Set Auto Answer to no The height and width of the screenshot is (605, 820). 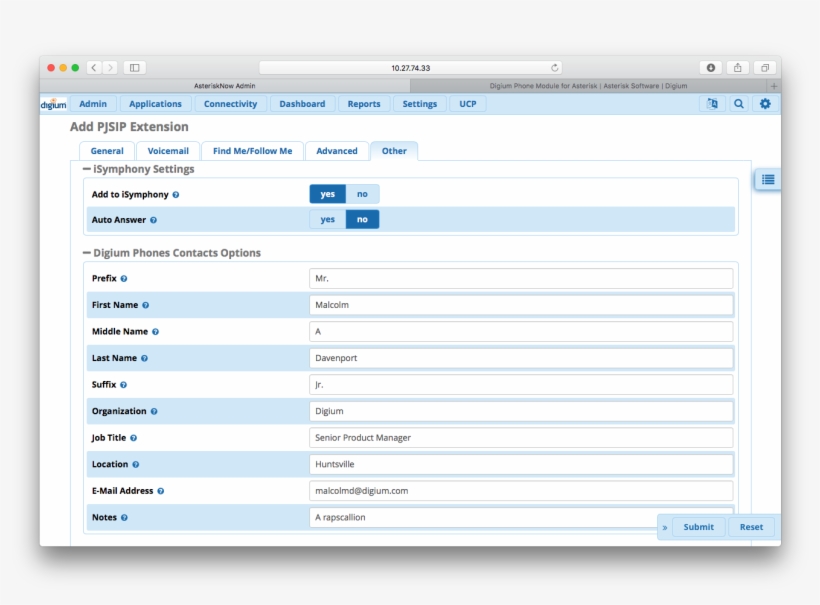coord(362,220)
